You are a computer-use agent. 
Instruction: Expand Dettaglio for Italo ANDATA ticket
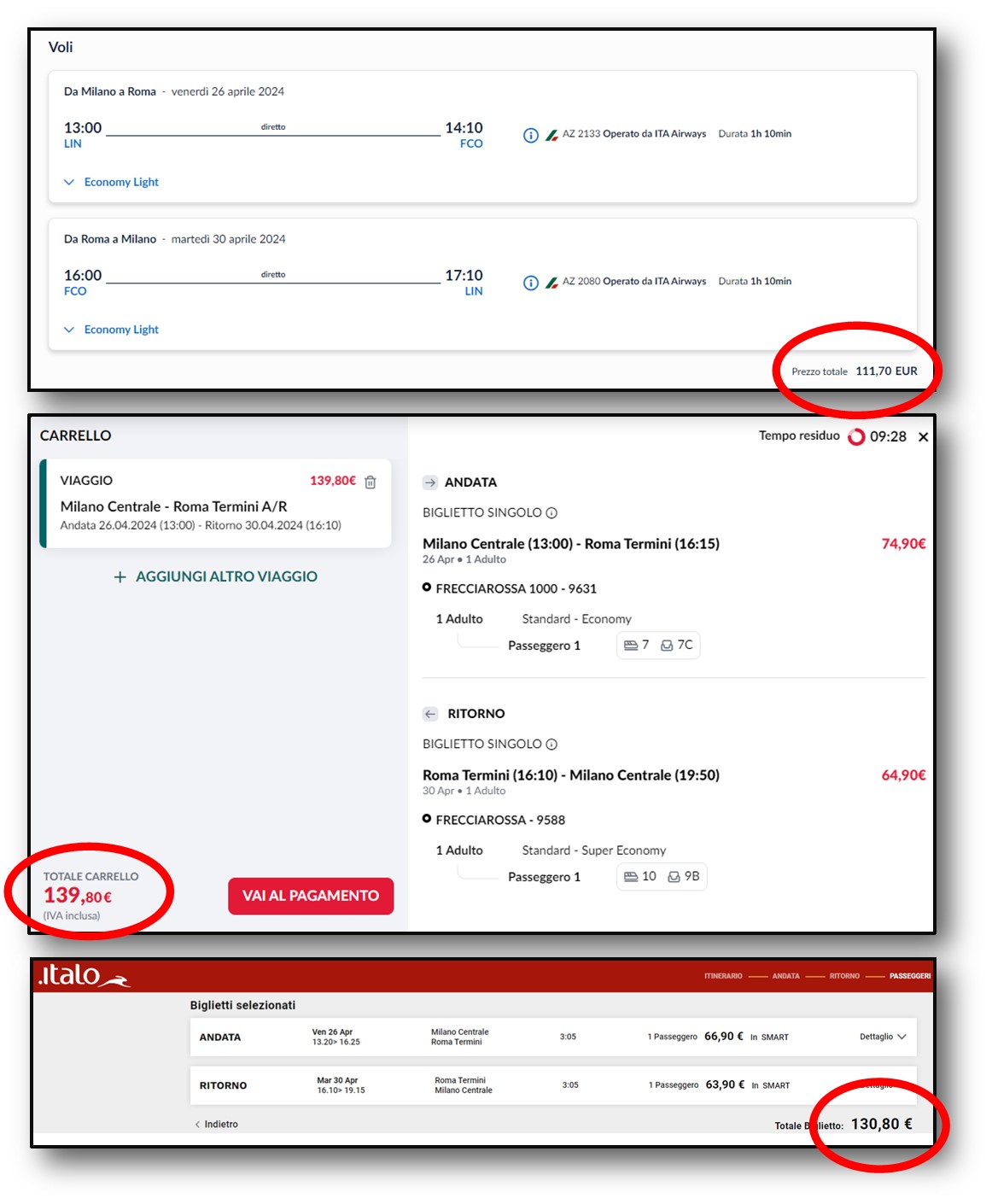(x=883, y=1037)
